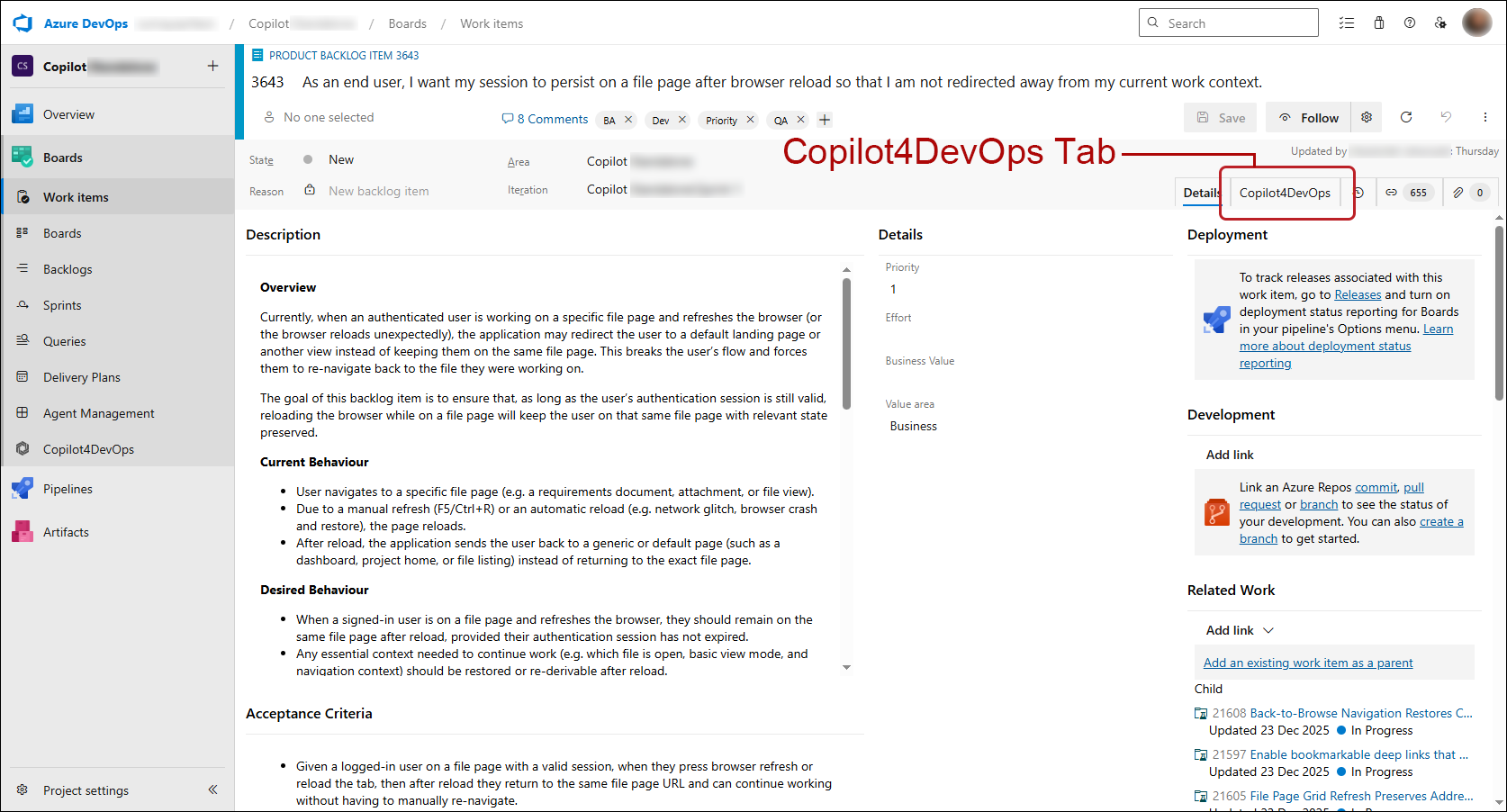
Task: Switch to the Copilot4DevOps tab
Action: pos(1285,193)
